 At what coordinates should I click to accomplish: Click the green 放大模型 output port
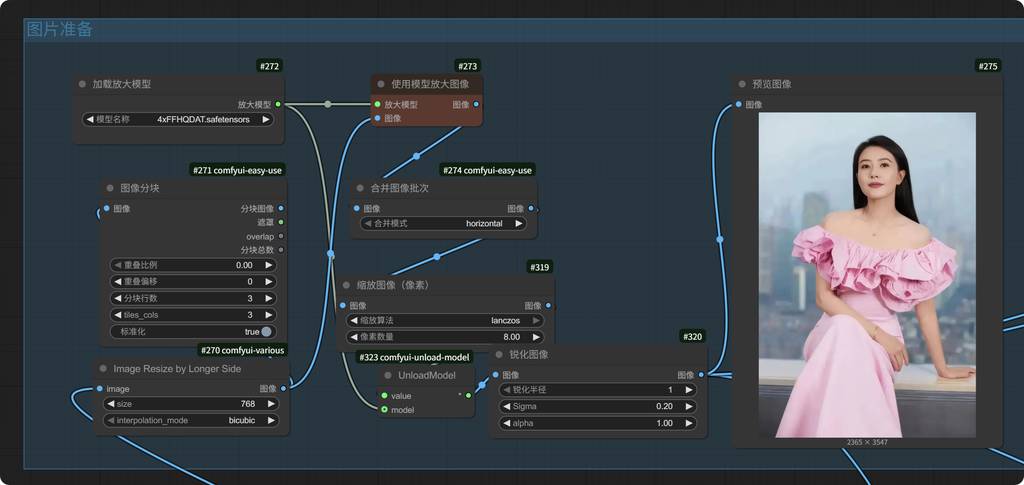pos(277,104)
